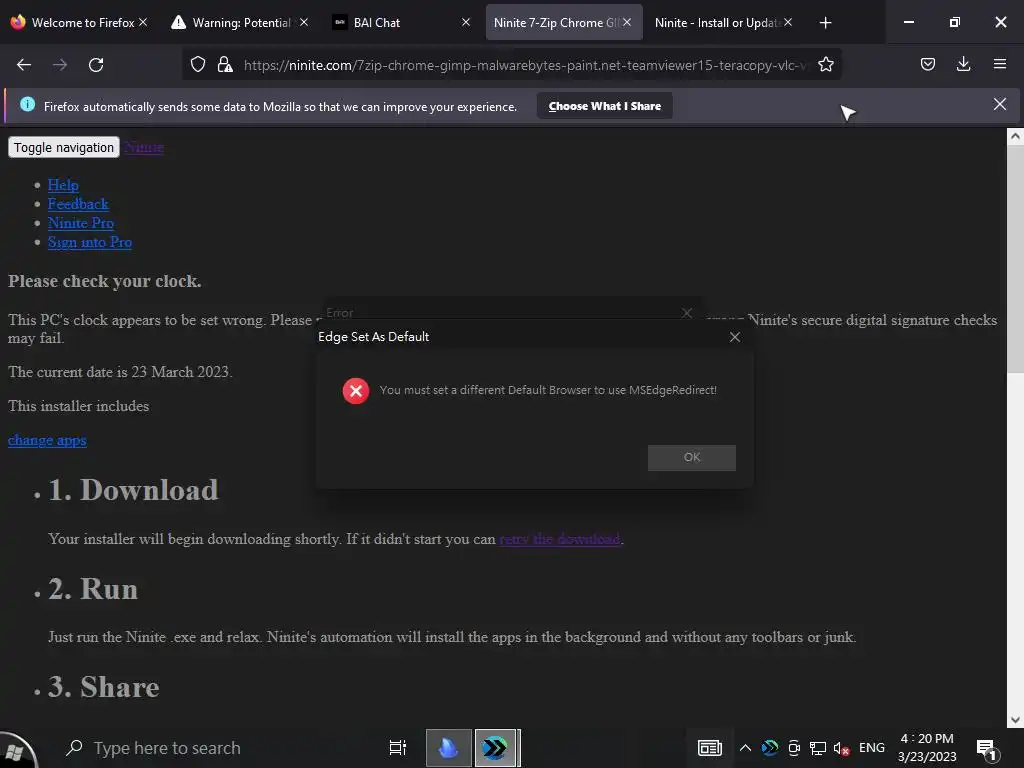Close the Warning: Potential tab
Image resolution: width=1024 pixels, height=768 pixels.
(304, 22)
